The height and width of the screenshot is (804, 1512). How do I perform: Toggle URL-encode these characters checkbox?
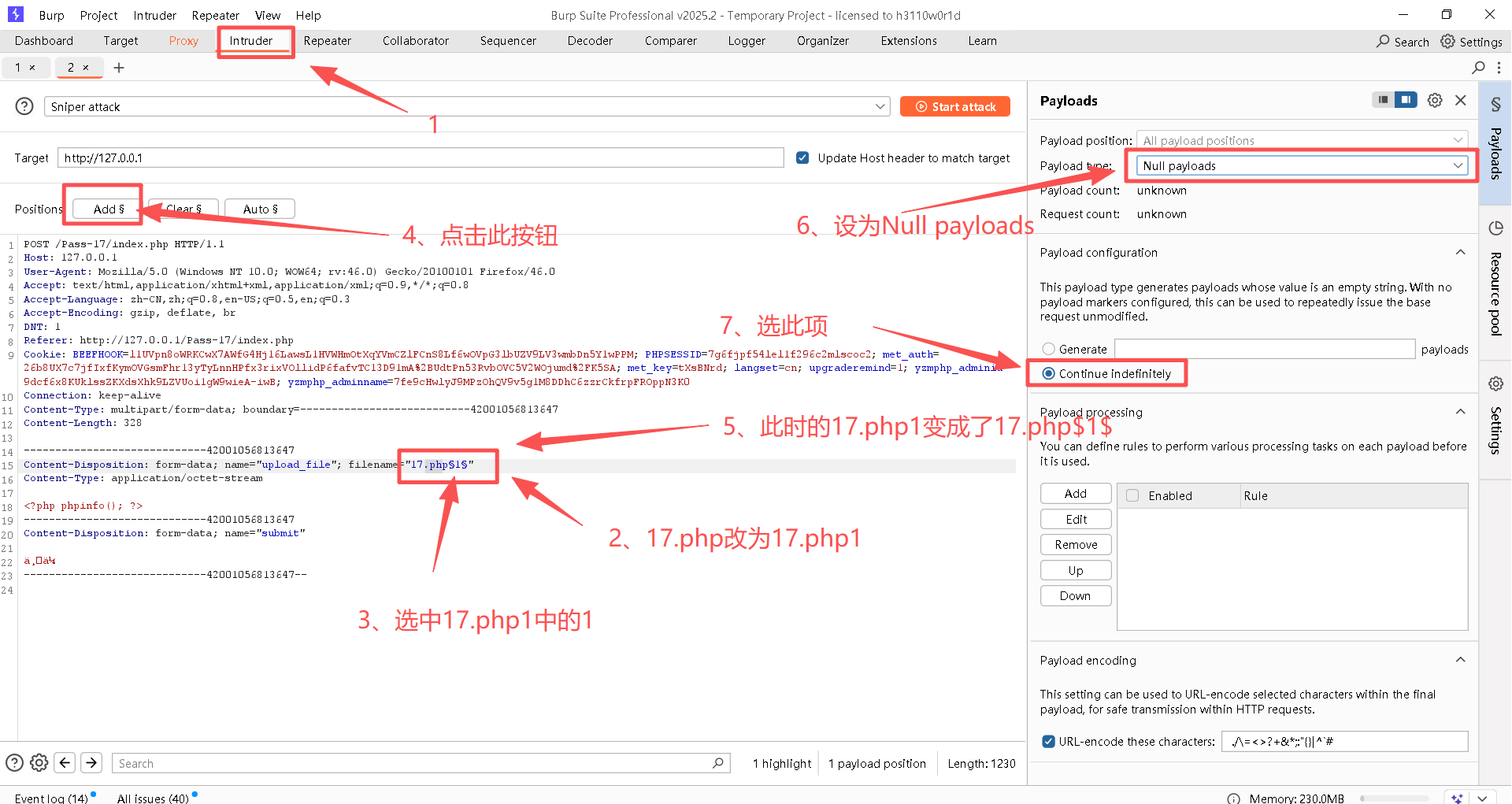(x=1048, y=741)
